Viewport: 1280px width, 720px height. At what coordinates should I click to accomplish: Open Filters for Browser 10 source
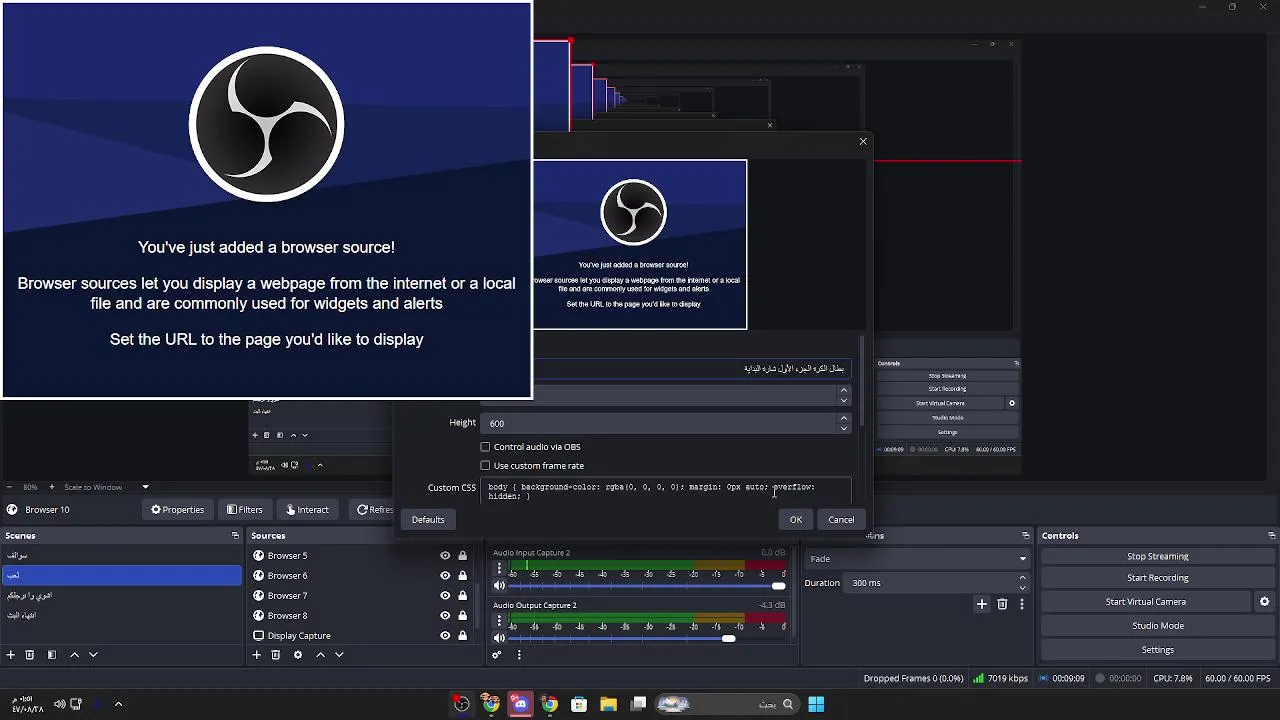[x=245, y=510]
